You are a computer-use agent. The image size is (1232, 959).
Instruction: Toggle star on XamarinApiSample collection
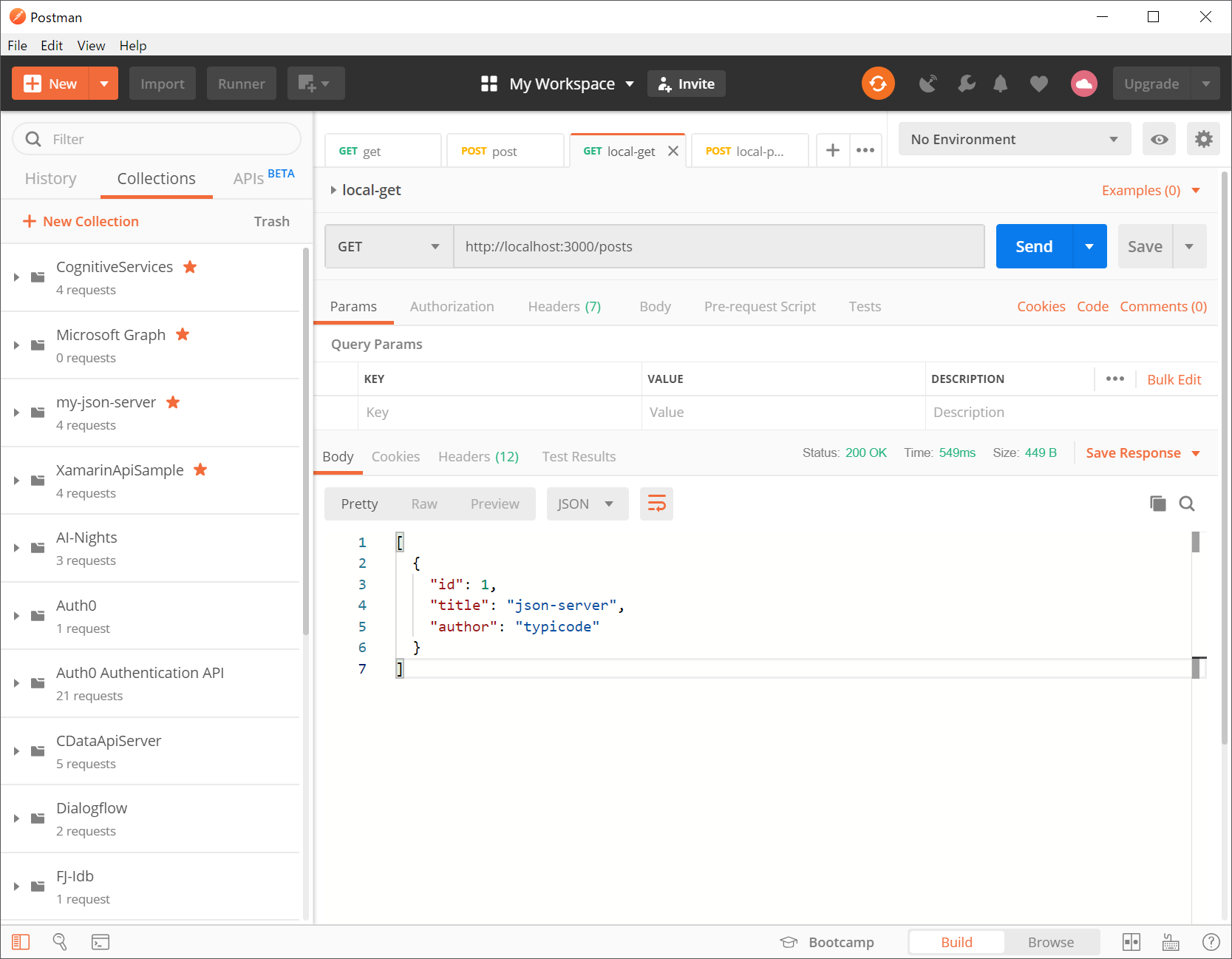pos(200,470)
